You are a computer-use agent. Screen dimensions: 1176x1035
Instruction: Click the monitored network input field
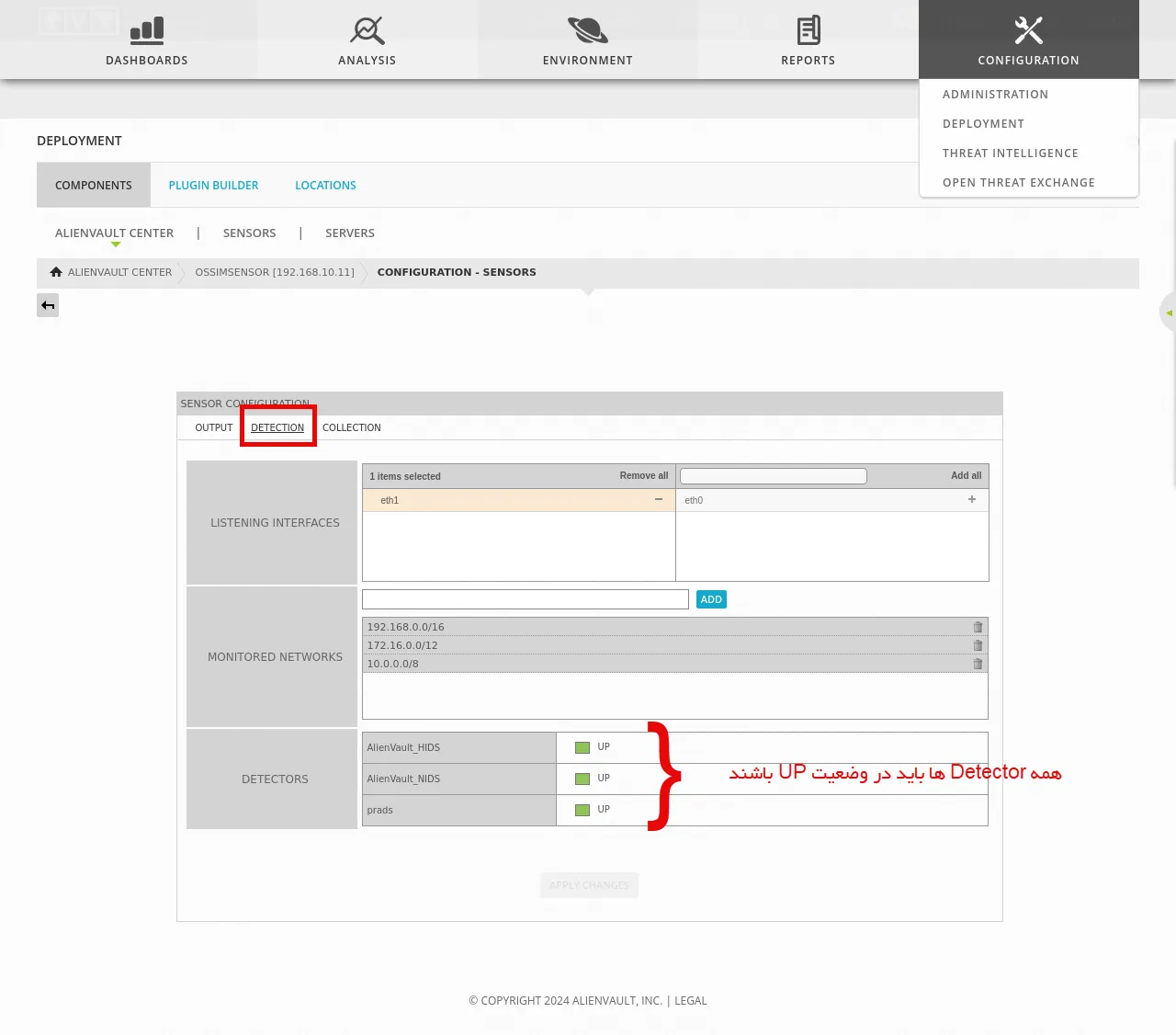point(525,599)
